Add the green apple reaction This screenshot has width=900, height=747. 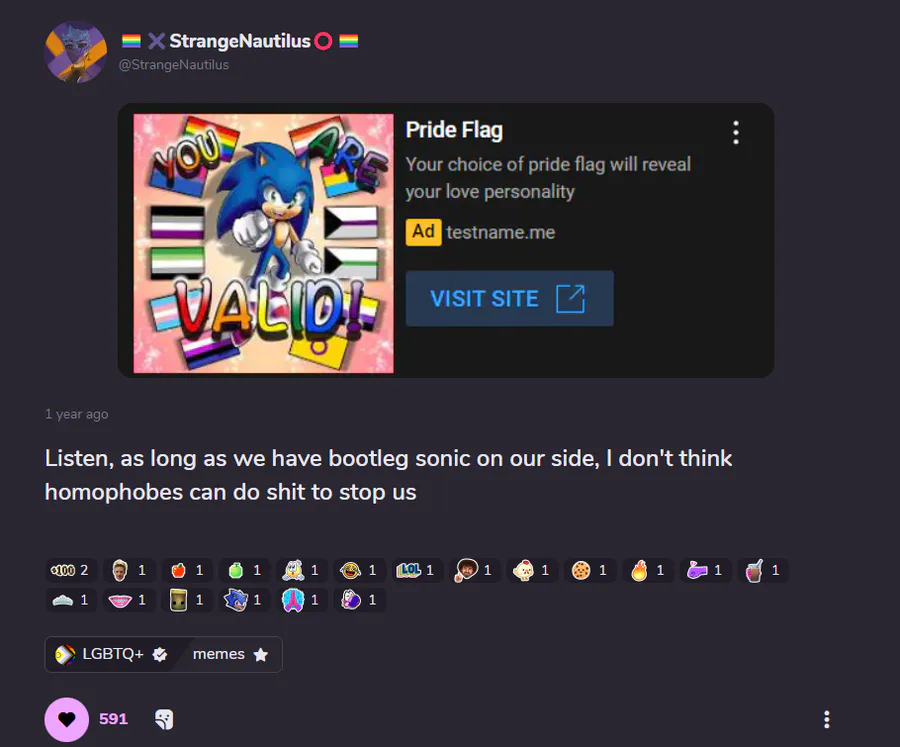[x=245, y=570]
